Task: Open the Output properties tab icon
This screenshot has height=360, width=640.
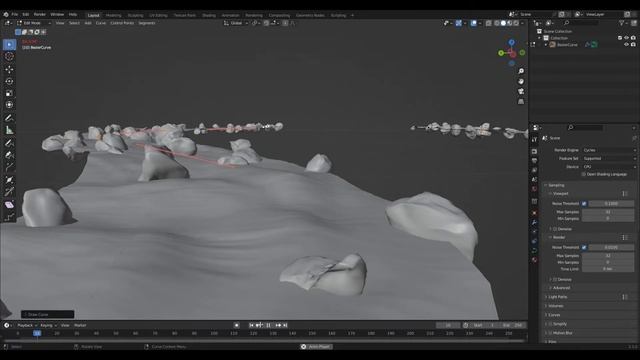Action: tap(534, 161)
